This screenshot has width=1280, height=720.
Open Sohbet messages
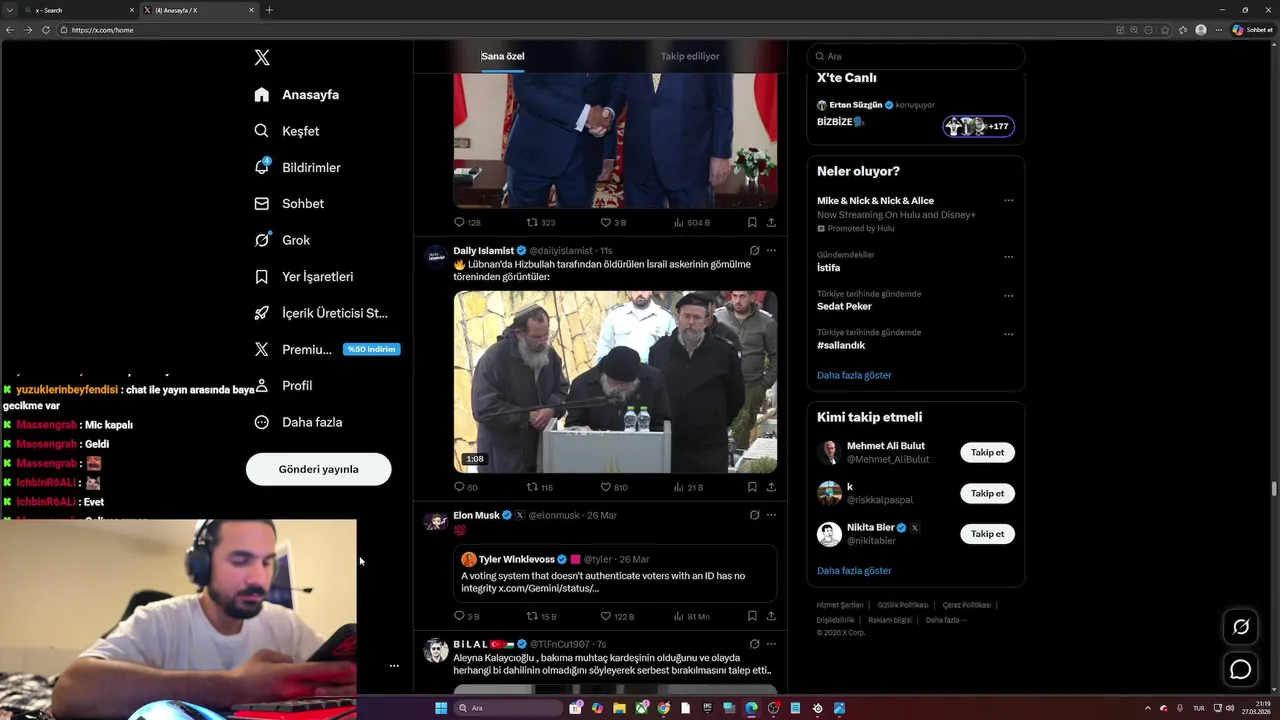(x=289, y=204)
